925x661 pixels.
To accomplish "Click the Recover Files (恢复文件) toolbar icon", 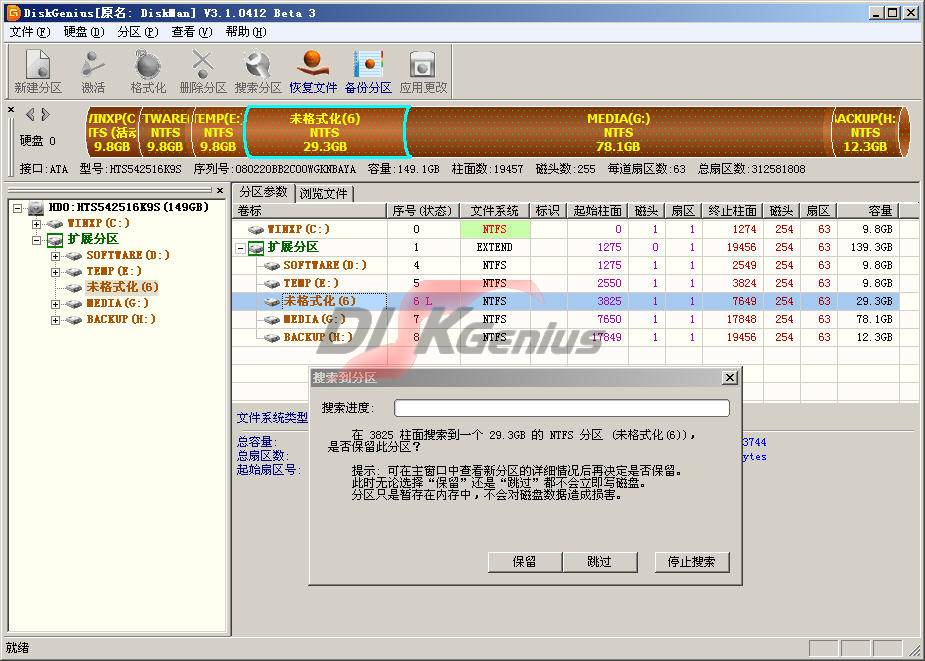I will coord(313,72).
